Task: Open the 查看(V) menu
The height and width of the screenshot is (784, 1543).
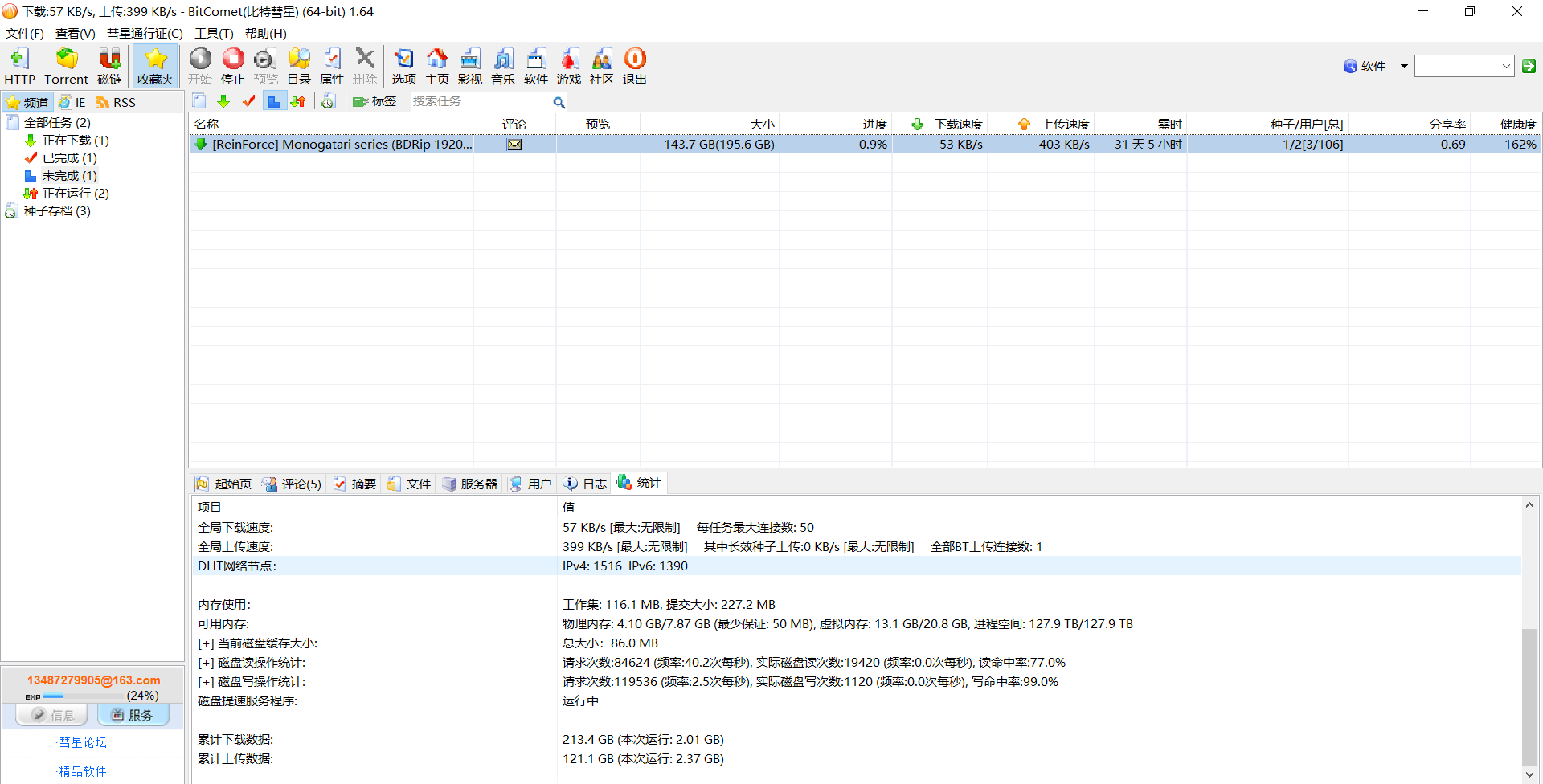Action: click(x=75, y=33)
